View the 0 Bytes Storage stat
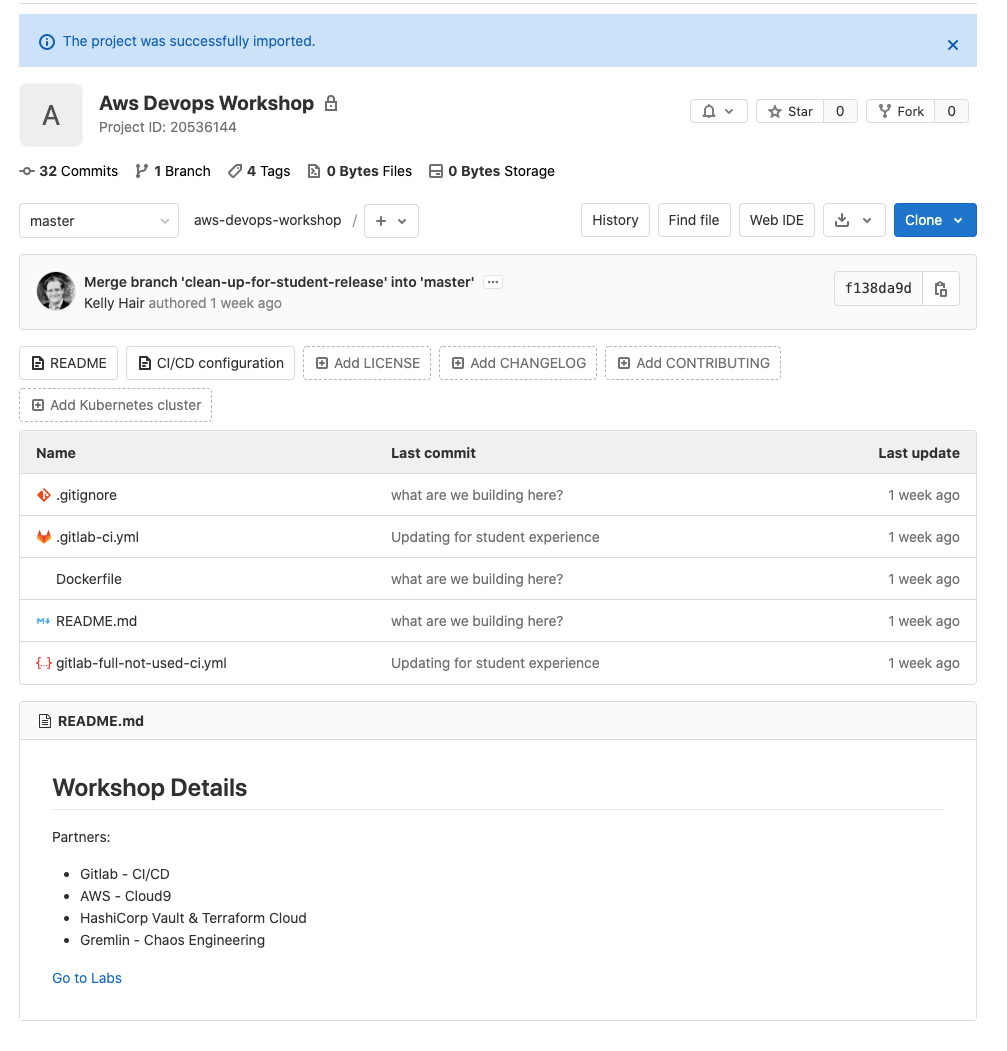Viewport: 1007px width, 1051px height. coord(491,171)
